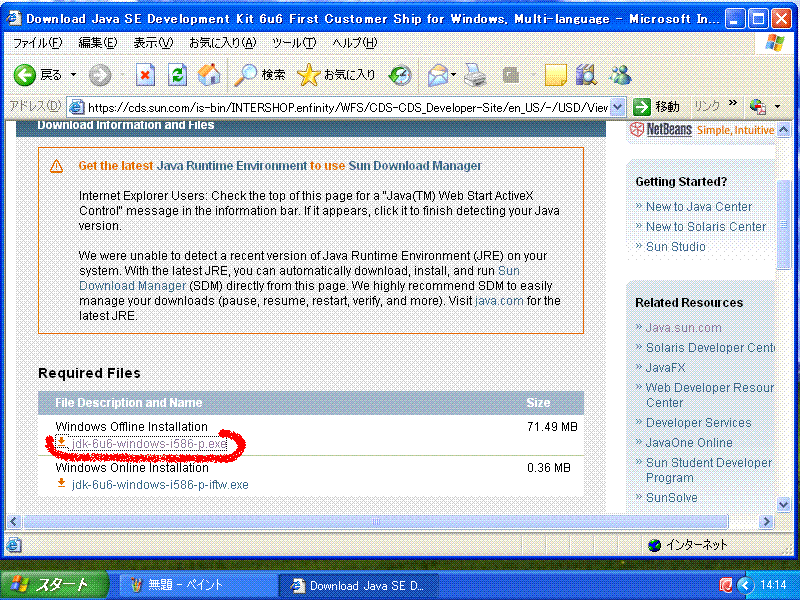Open the Back button history dropdown arrow
This screenshot has width=800, height=600.
pos(73,75)
